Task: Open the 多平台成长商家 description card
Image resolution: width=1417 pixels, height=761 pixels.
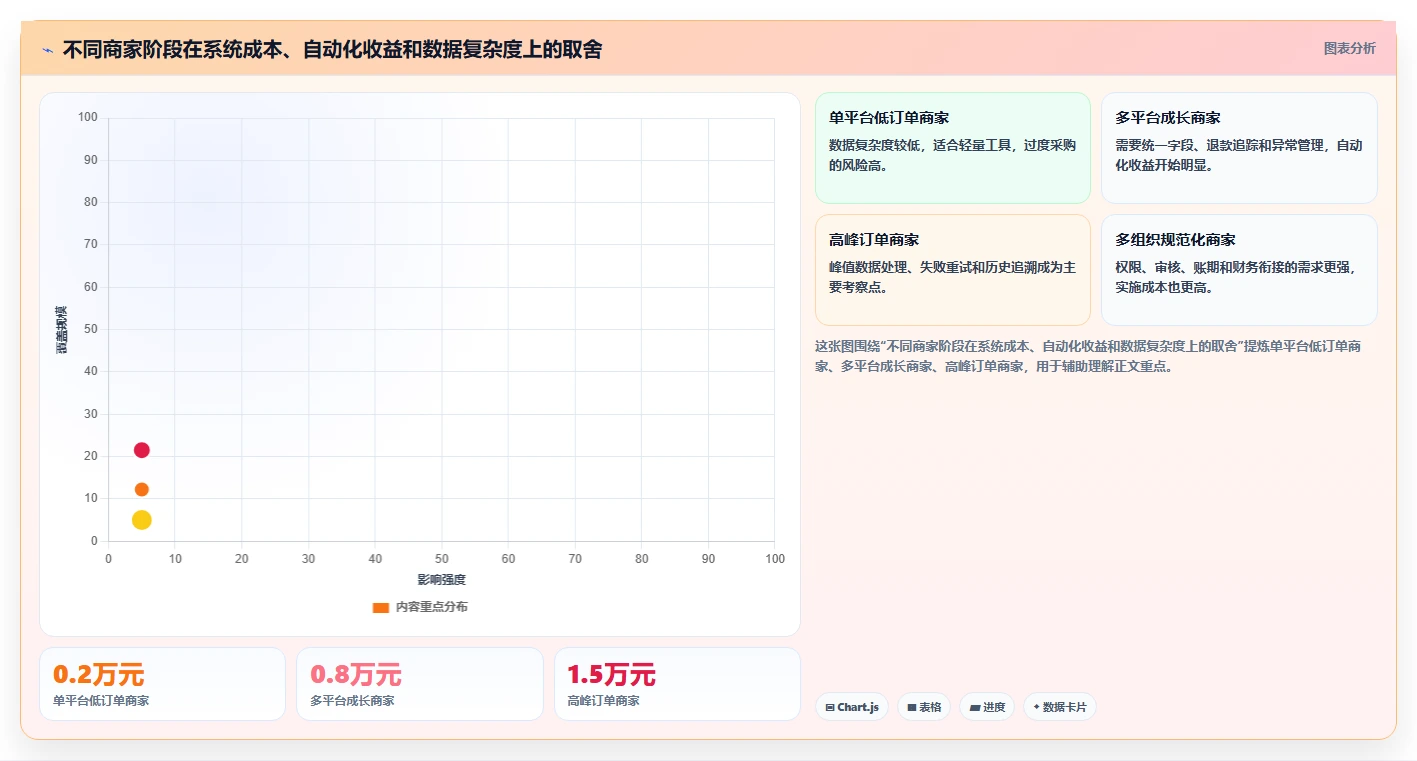Action: pyautogui.click(x=1239, y=148)
